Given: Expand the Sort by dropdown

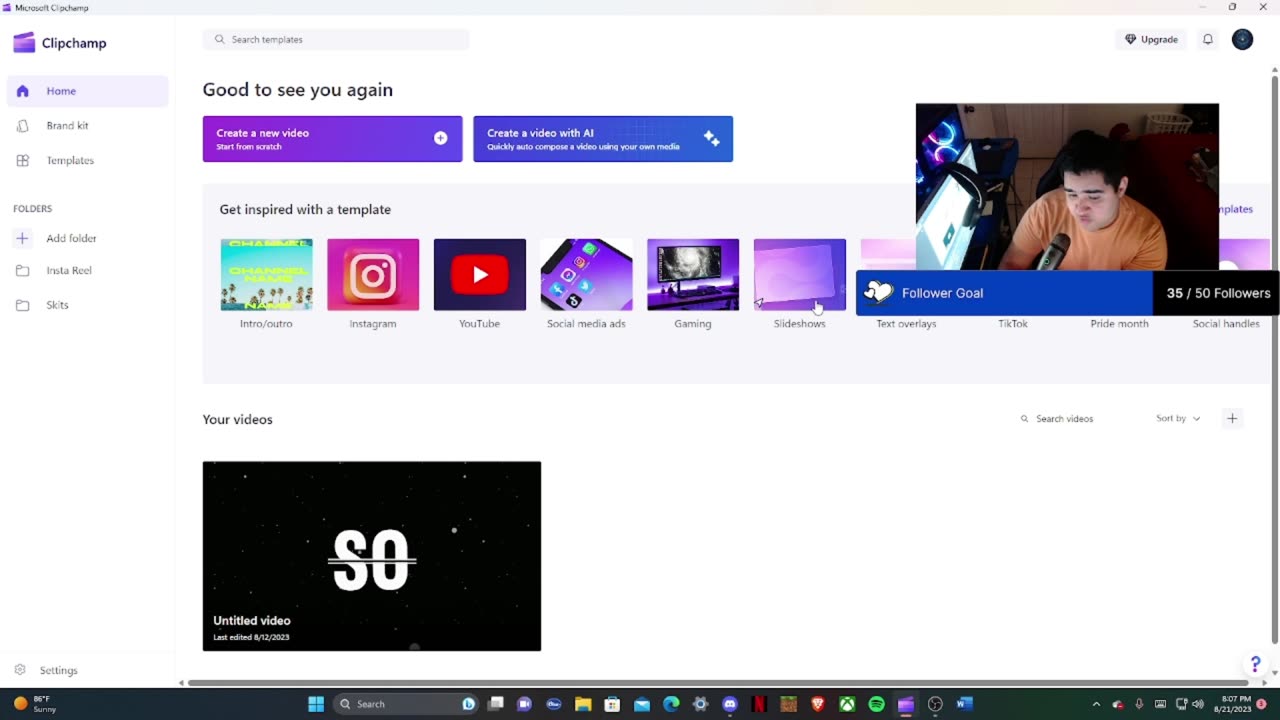Looking at the screenshot, I should pyautogui.click(x=1178, y=418).
